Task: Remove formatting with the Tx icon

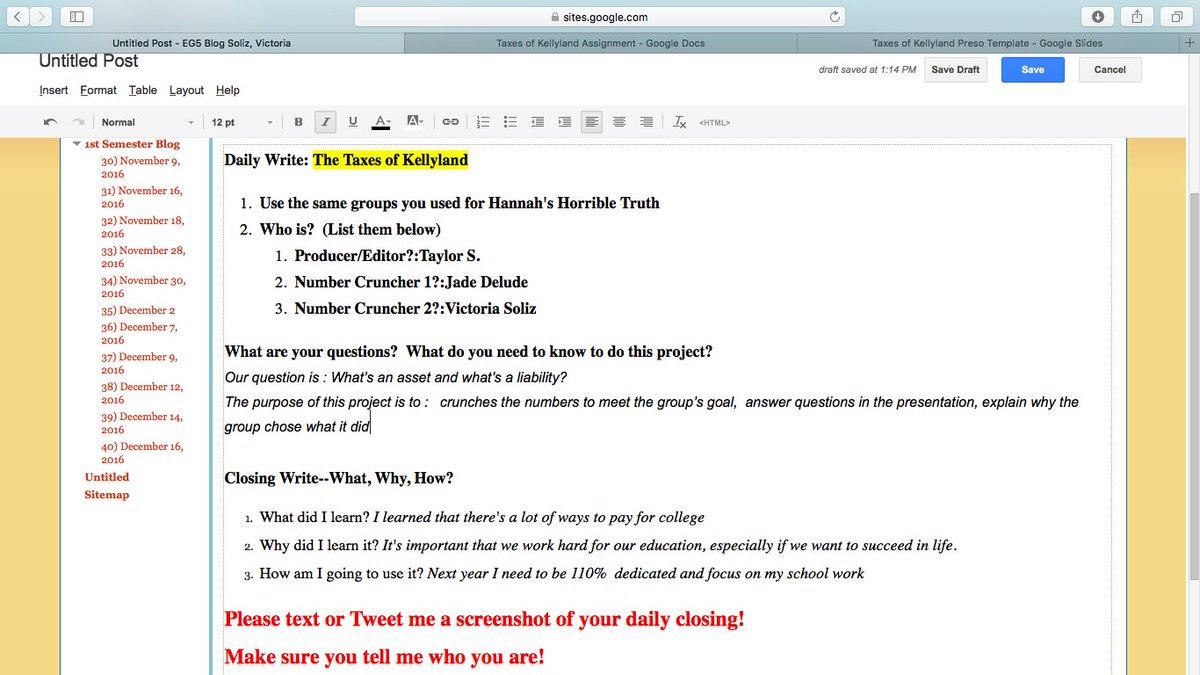Action: pyautogui.click(x=679, y=122)
